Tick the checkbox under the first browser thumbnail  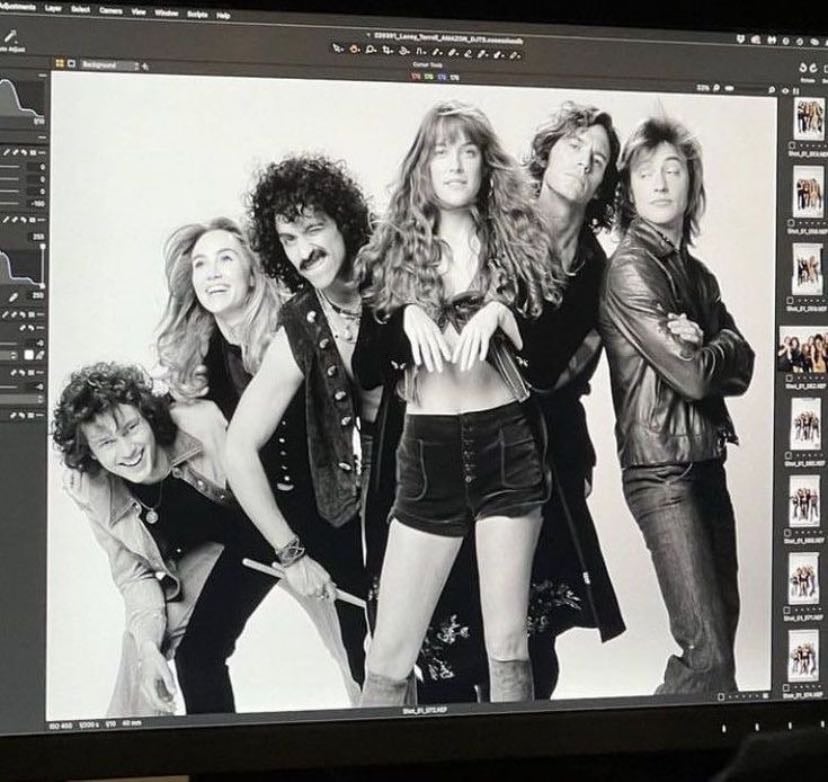coord(793,145)
